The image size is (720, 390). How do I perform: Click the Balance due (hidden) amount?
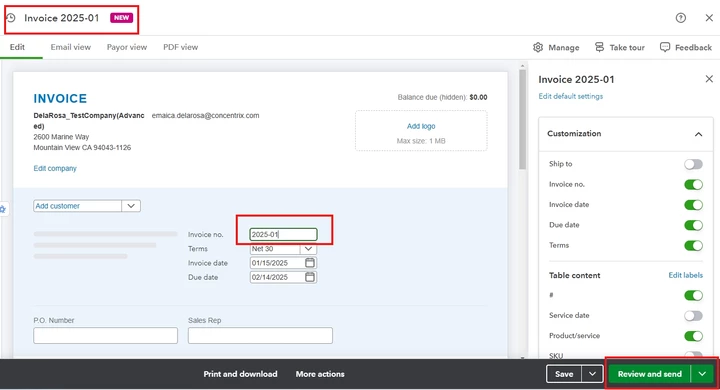pyautogui.click(x=478, y=97)
